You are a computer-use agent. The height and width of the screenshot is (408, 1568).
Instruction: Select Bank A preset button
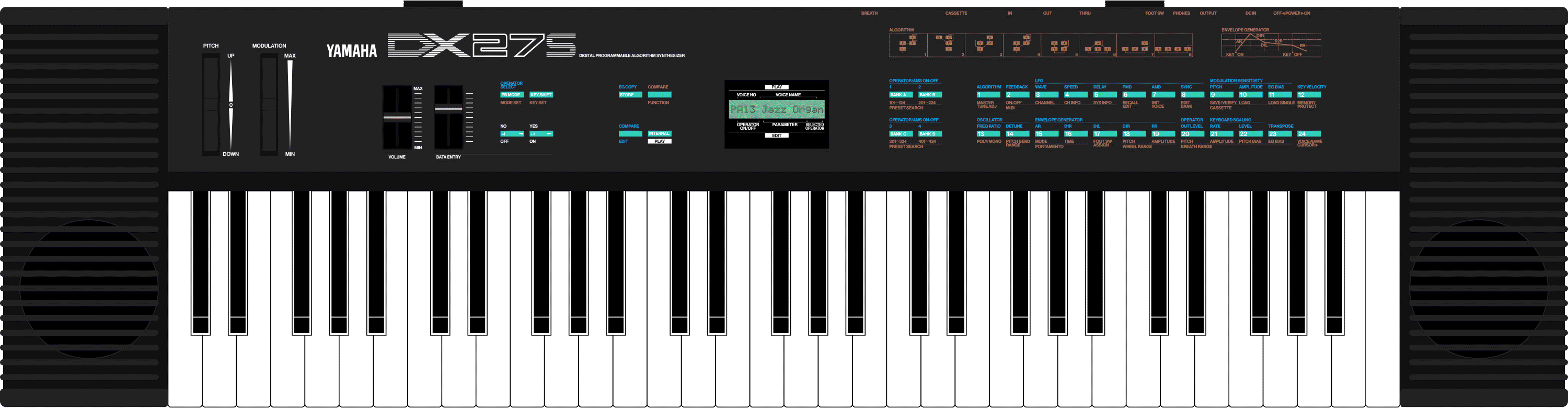[x=901, y=95]
